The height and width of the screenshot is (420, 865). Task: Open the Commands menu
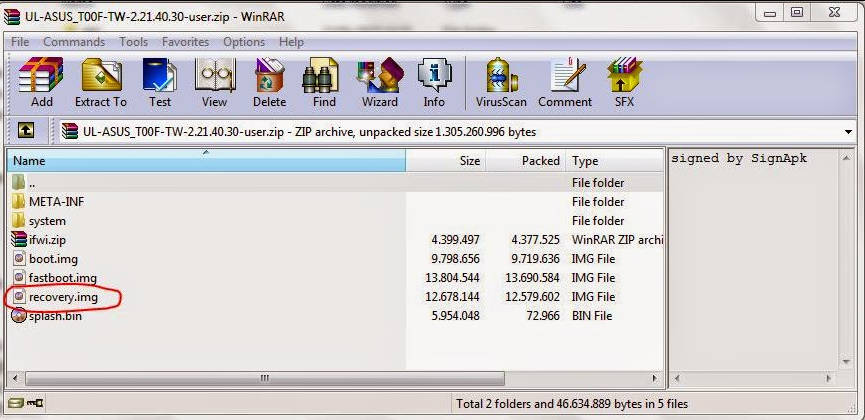(x=74, y=42)
